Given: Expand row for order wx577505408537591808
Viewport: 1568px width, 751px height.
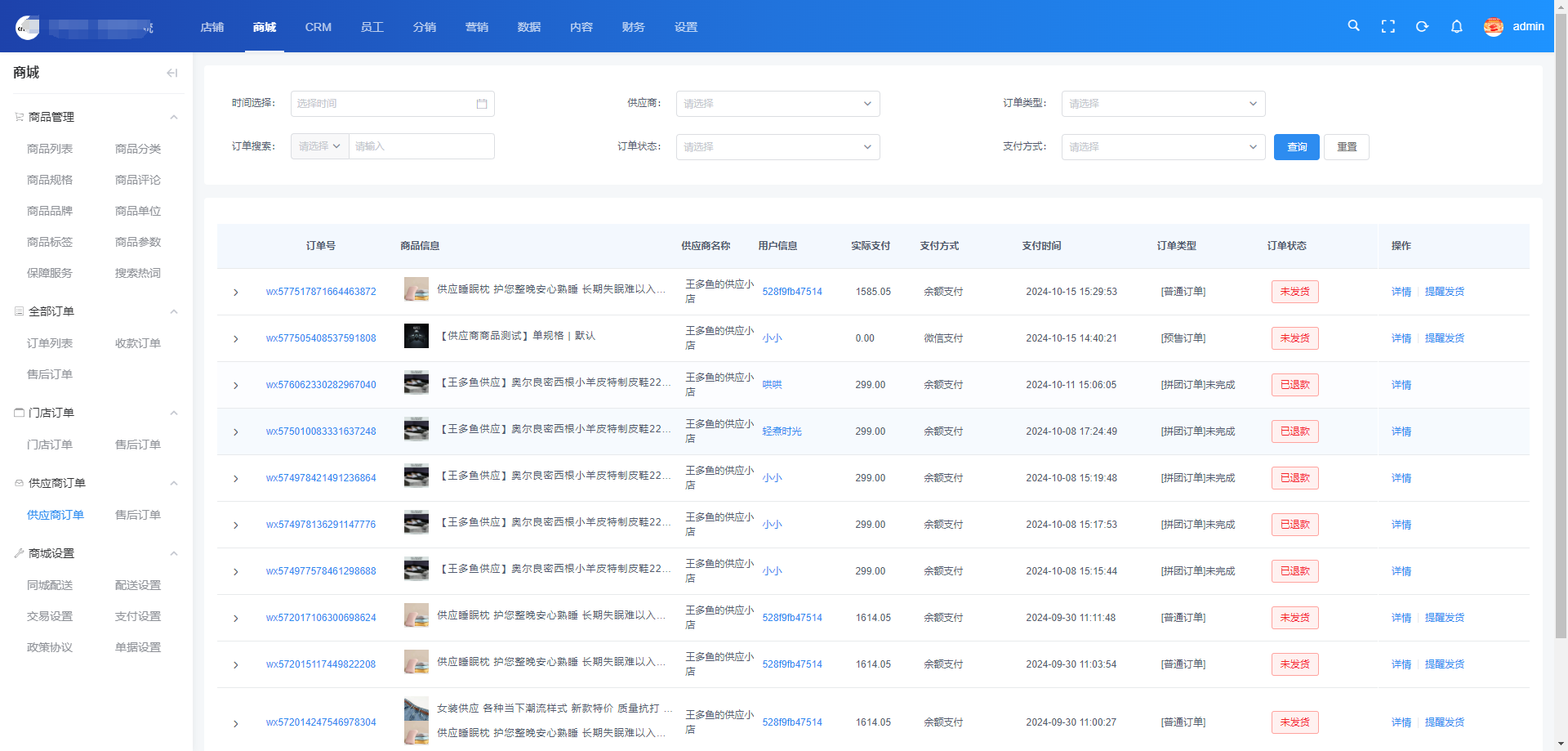Looking at the screenshot, I should (x=236, y=339).
